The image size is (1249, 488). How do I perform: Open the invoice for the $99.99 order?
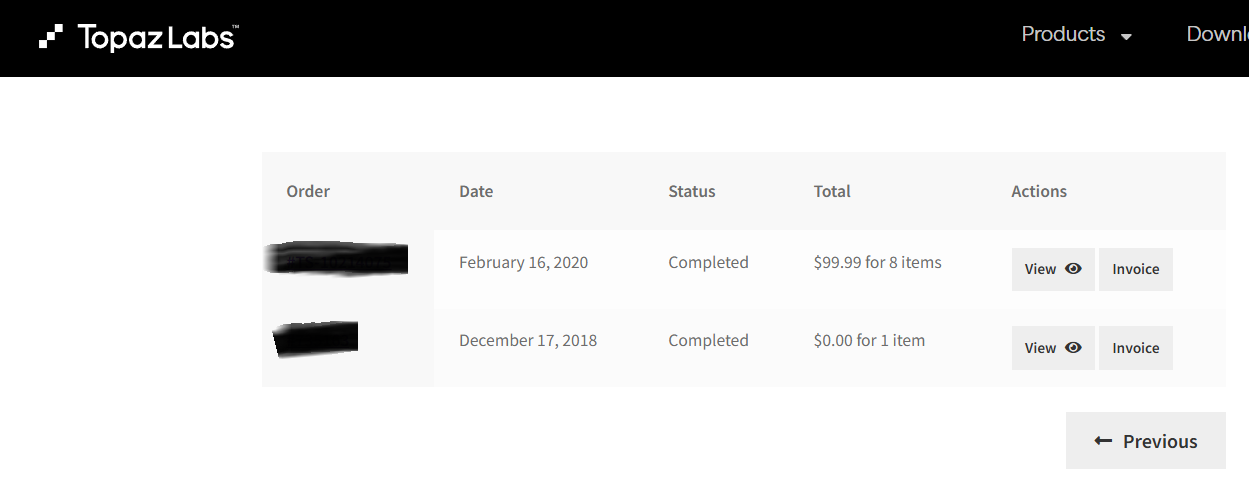1136,269
